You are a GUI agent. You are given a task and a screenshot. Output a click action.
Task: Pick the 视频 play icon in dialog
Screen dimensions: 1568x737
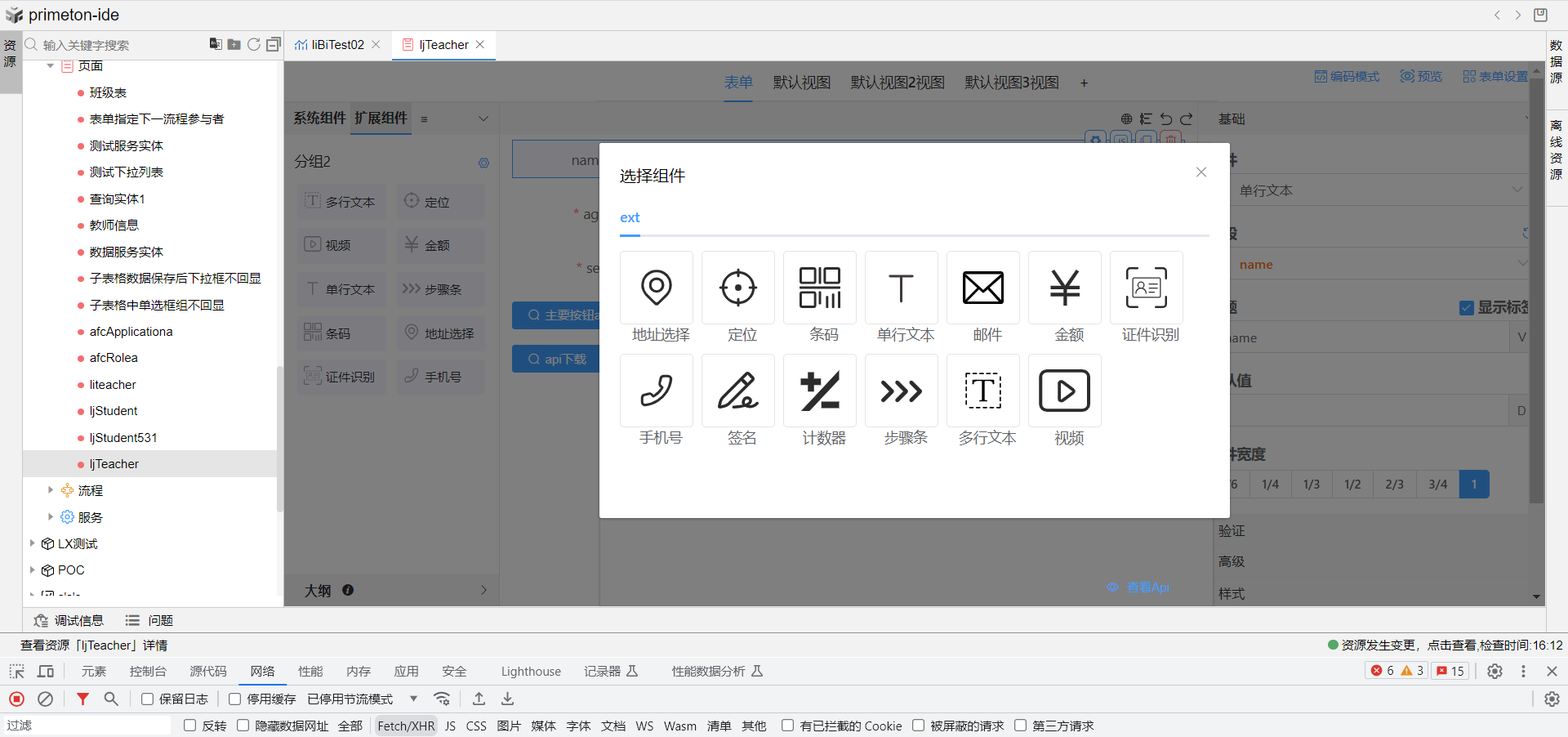point(1065,391)
